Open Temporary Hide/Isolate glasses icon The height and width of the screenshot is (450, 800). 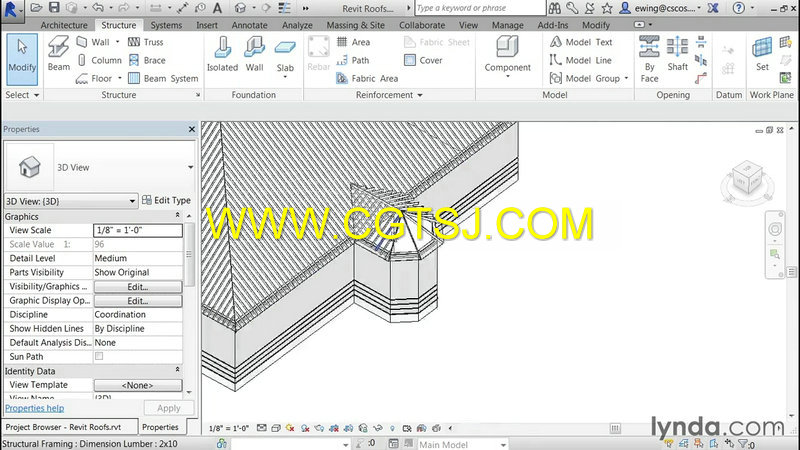[378, 428]
